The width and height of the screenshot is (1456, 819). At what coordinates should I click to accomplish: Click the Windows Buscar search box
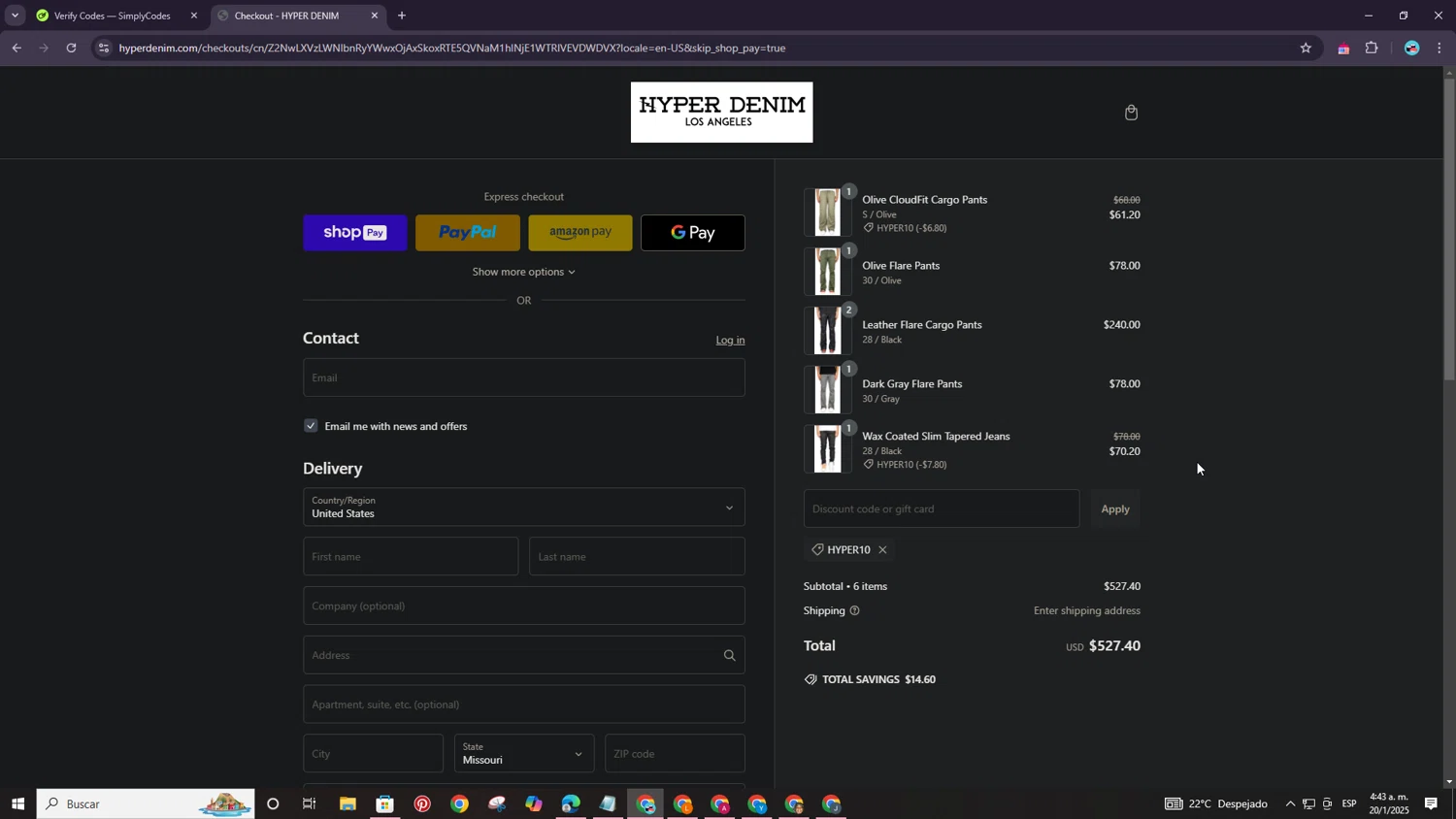(146, 804)
